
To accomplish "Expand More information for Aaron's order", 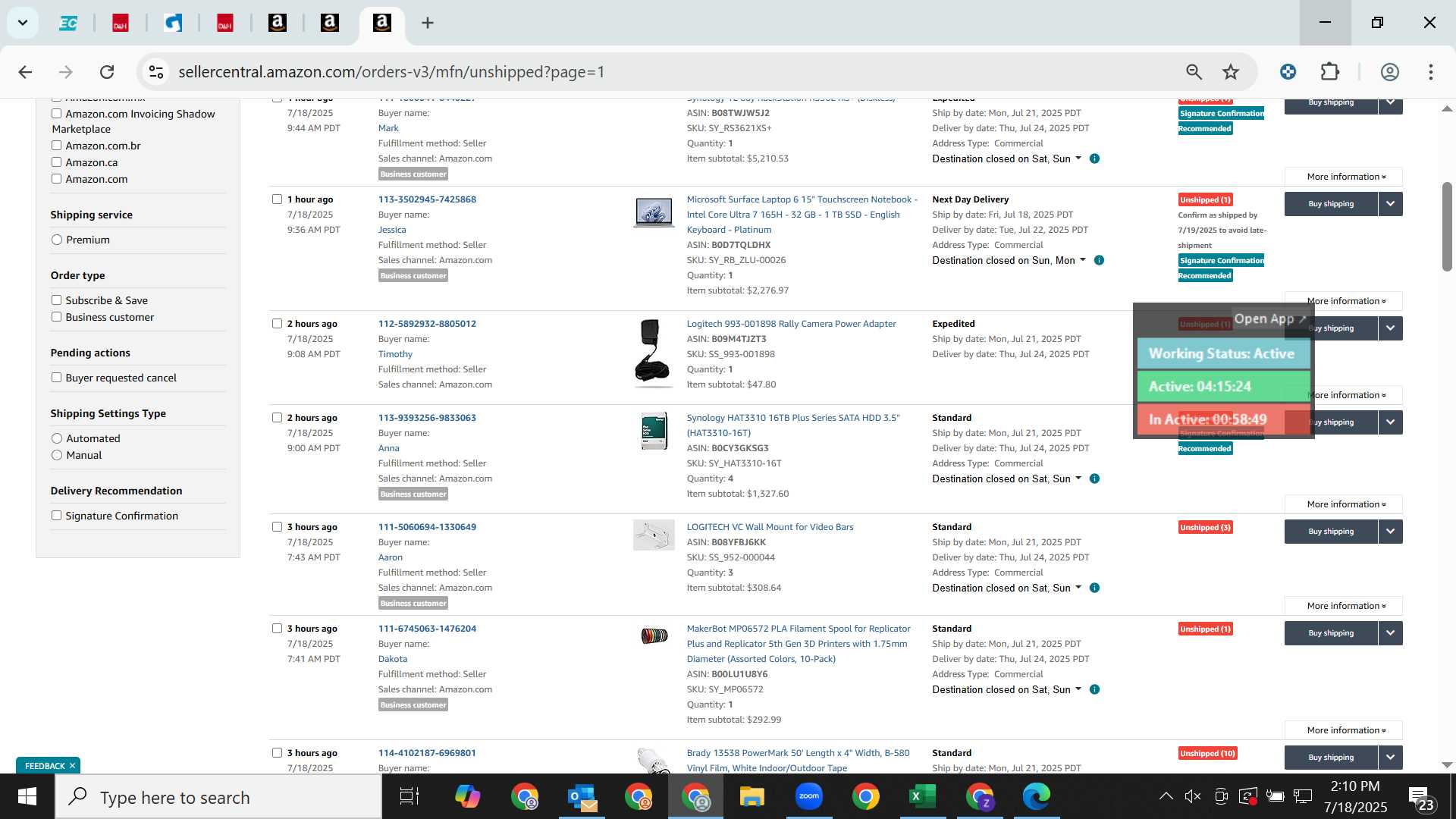I will click(x=1343, y=606).
